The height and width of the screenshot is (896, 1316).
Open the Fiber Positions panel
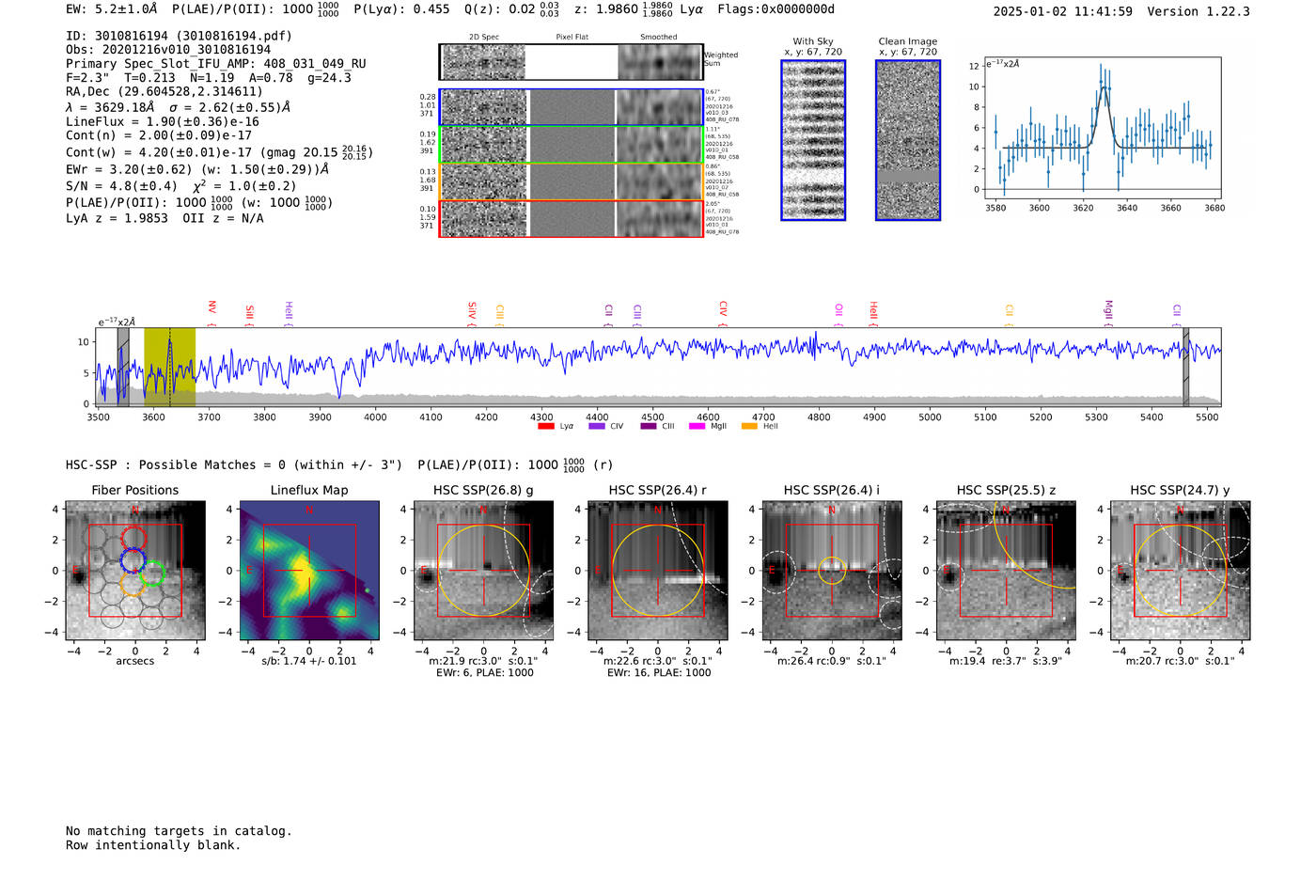(135, 571)
